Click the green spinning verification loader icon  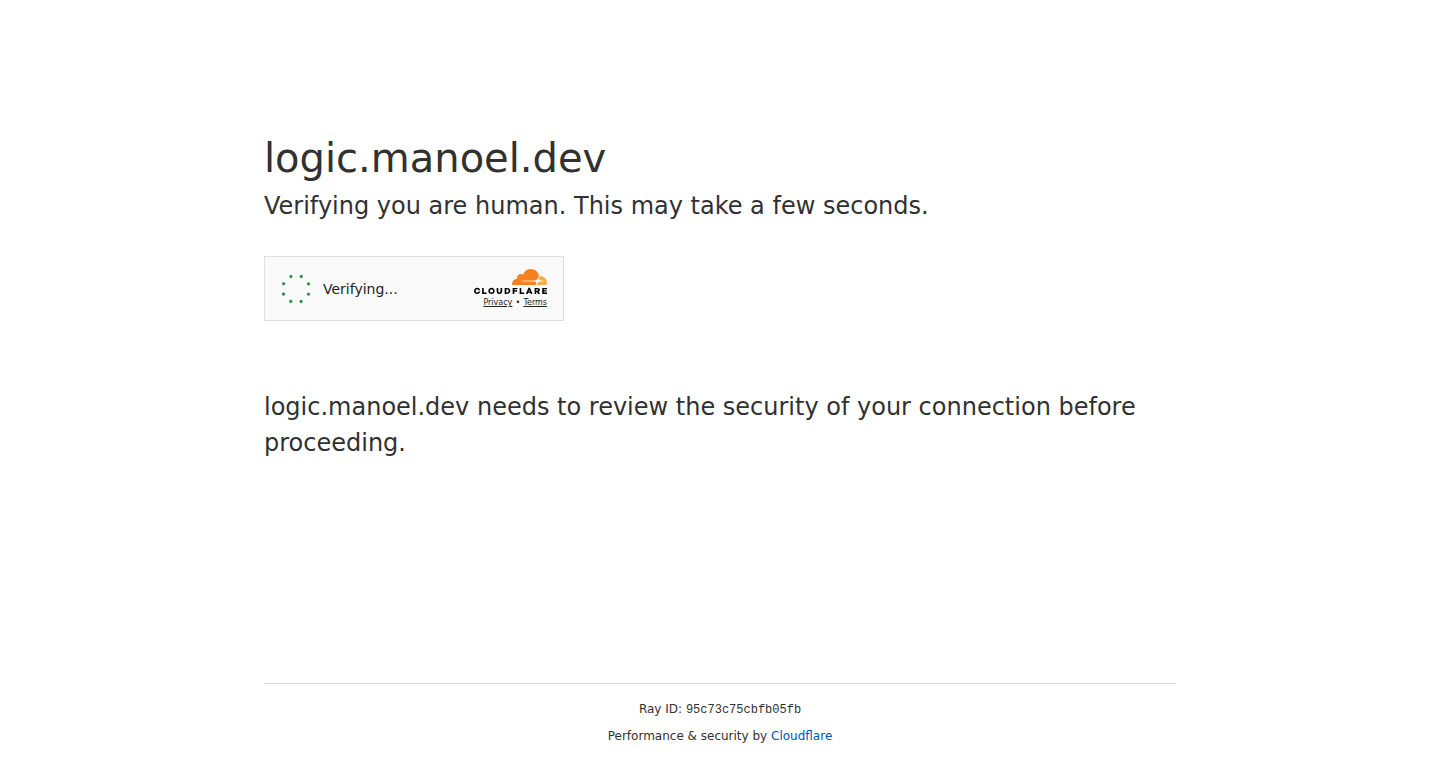pos(296,289)
